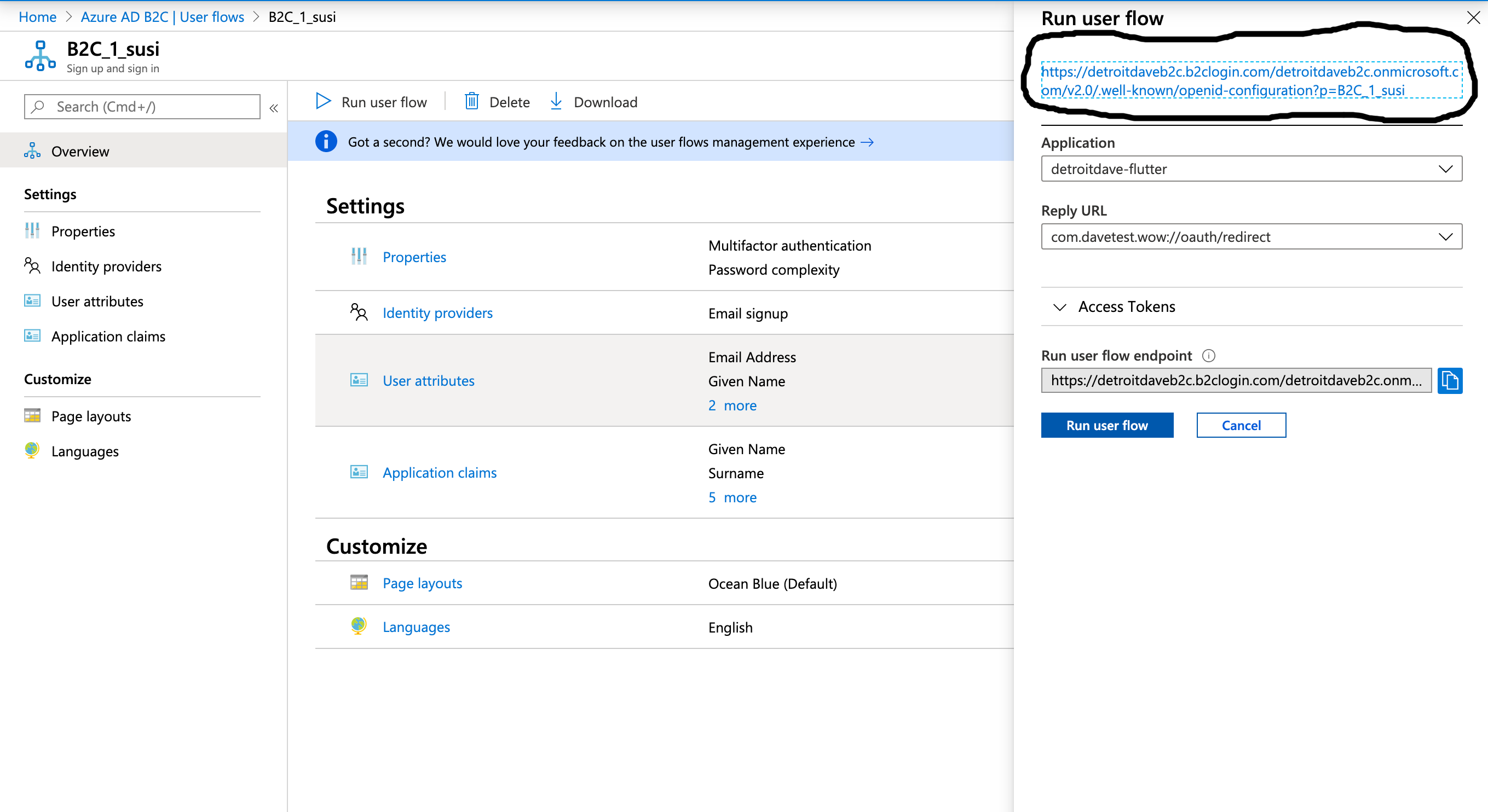Click Languages globe icon in main Customize list

[359, 626]
